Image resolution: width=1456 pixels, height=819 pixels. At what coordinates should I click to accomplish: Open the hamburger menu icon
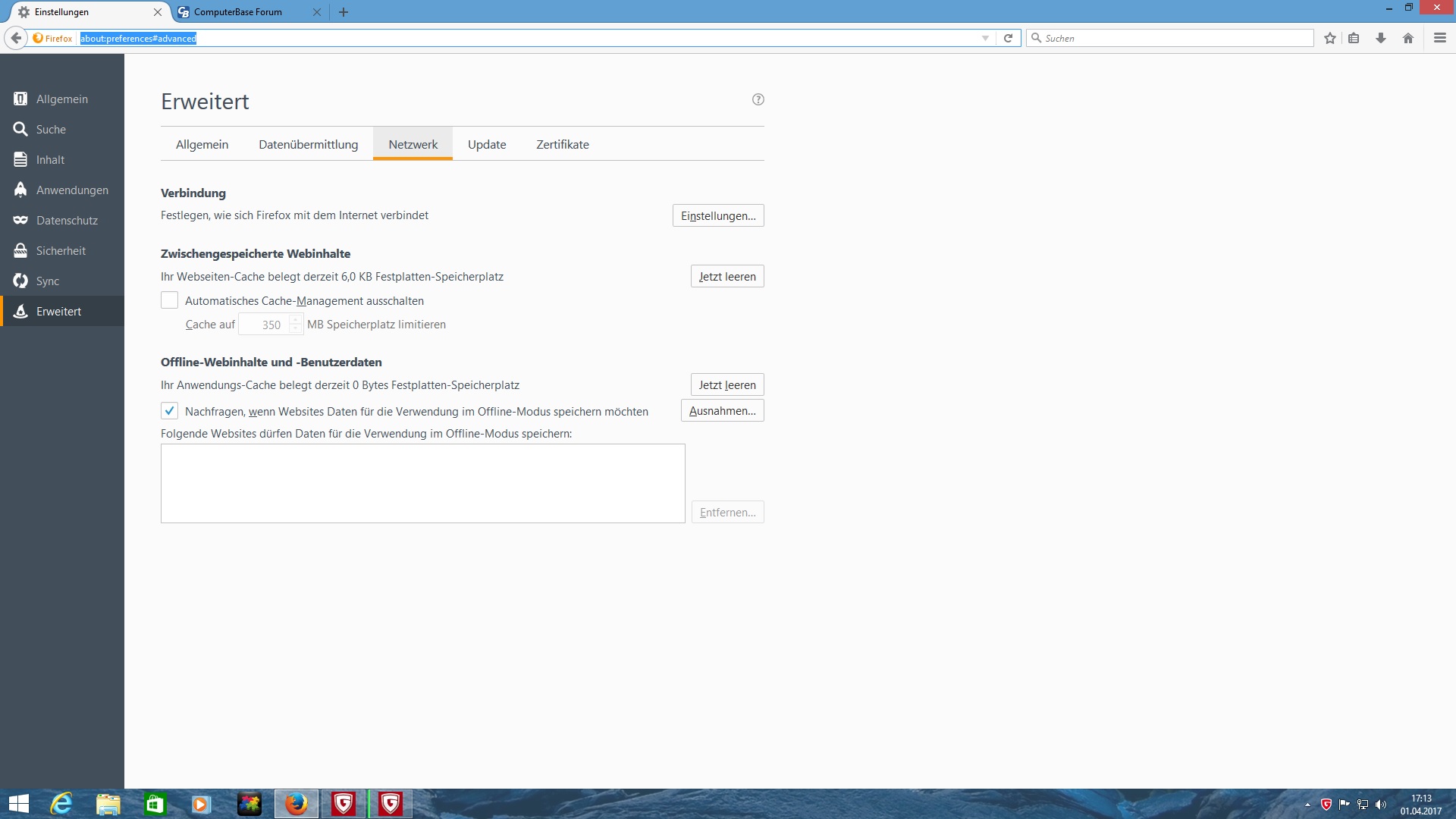[1439, 38]
